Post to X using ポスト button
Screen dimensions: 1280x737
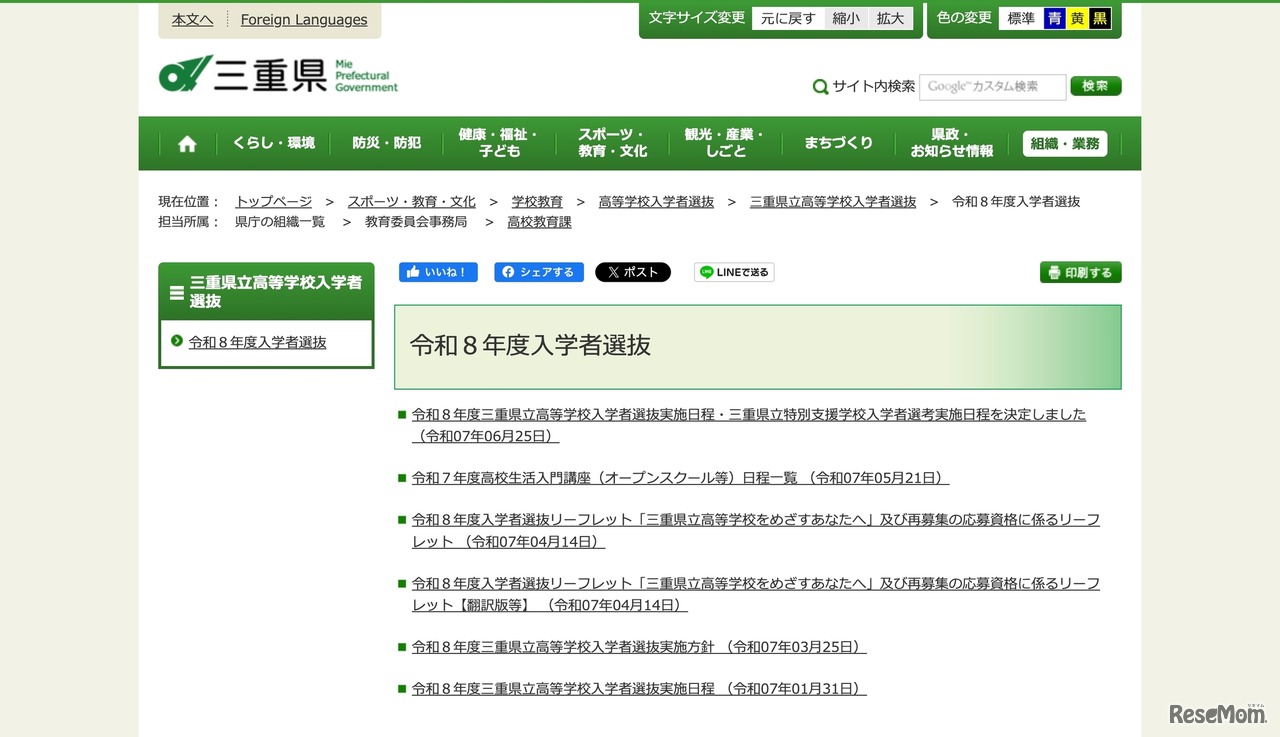(x=632, y=272)
